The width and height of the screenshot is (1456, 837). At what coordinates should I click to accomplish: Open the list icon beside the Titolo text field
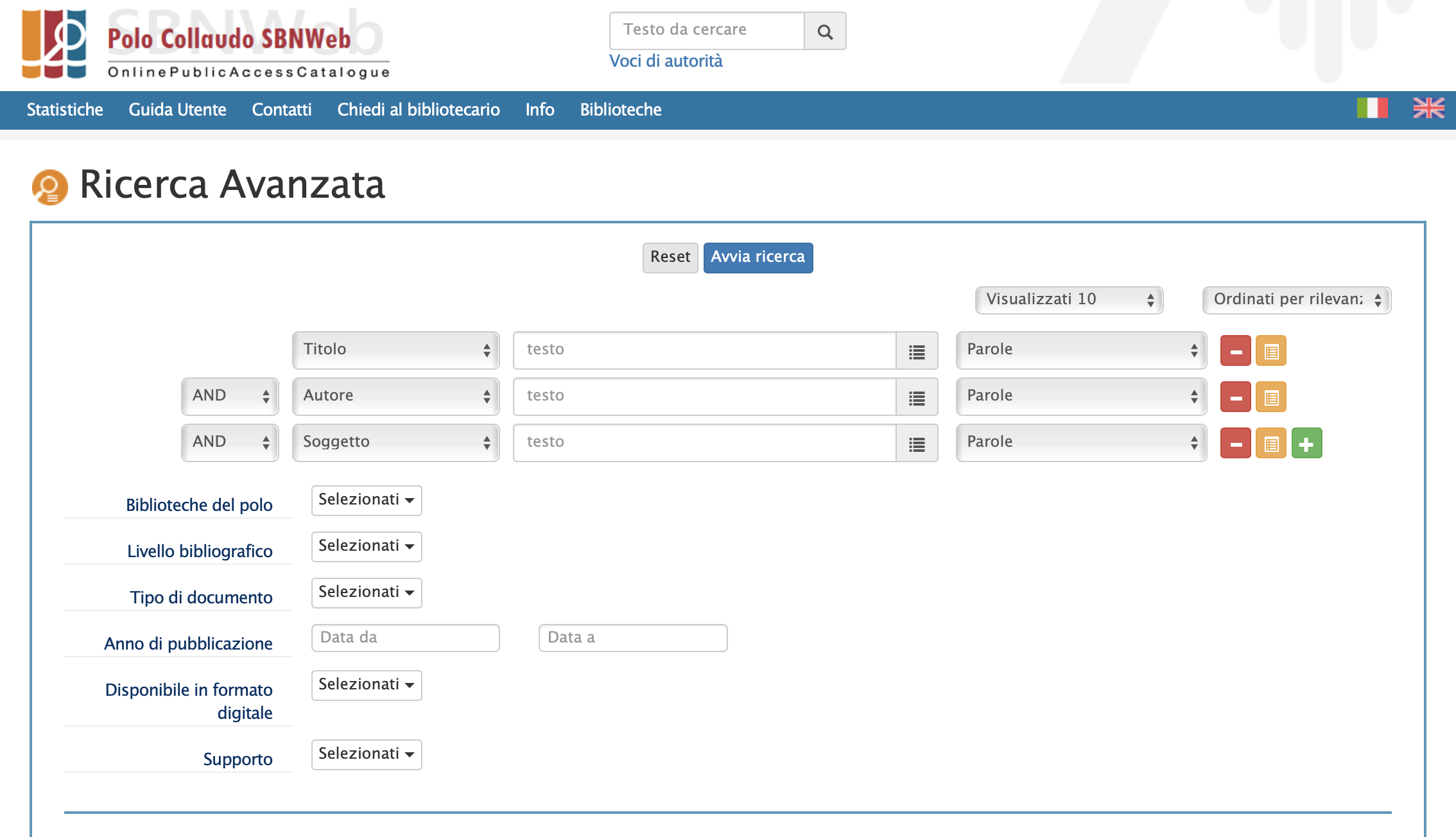coord(917,351)
